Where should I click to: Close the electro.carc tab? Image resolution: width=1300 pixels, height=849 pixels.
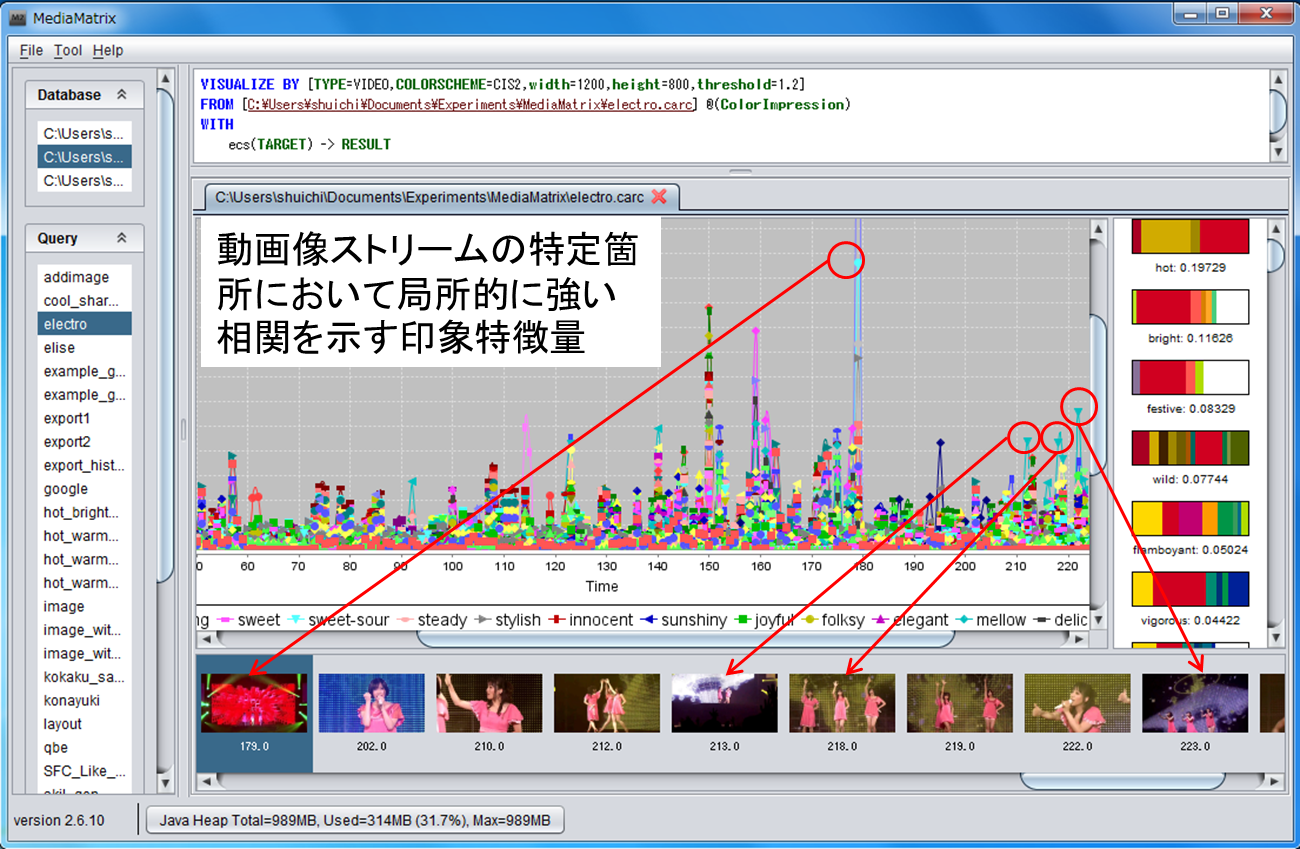pyautogui.click(x=659, y=197)
